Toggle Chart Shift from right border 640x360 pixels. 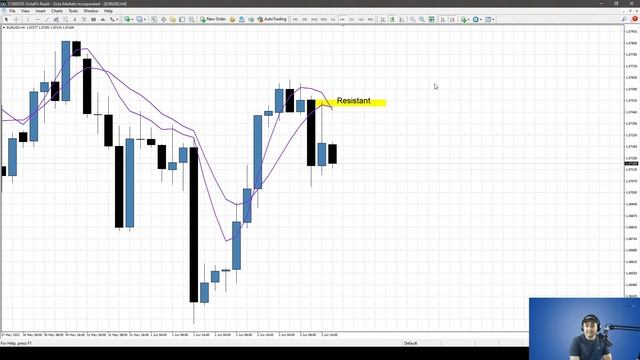[x=452, y=19]
